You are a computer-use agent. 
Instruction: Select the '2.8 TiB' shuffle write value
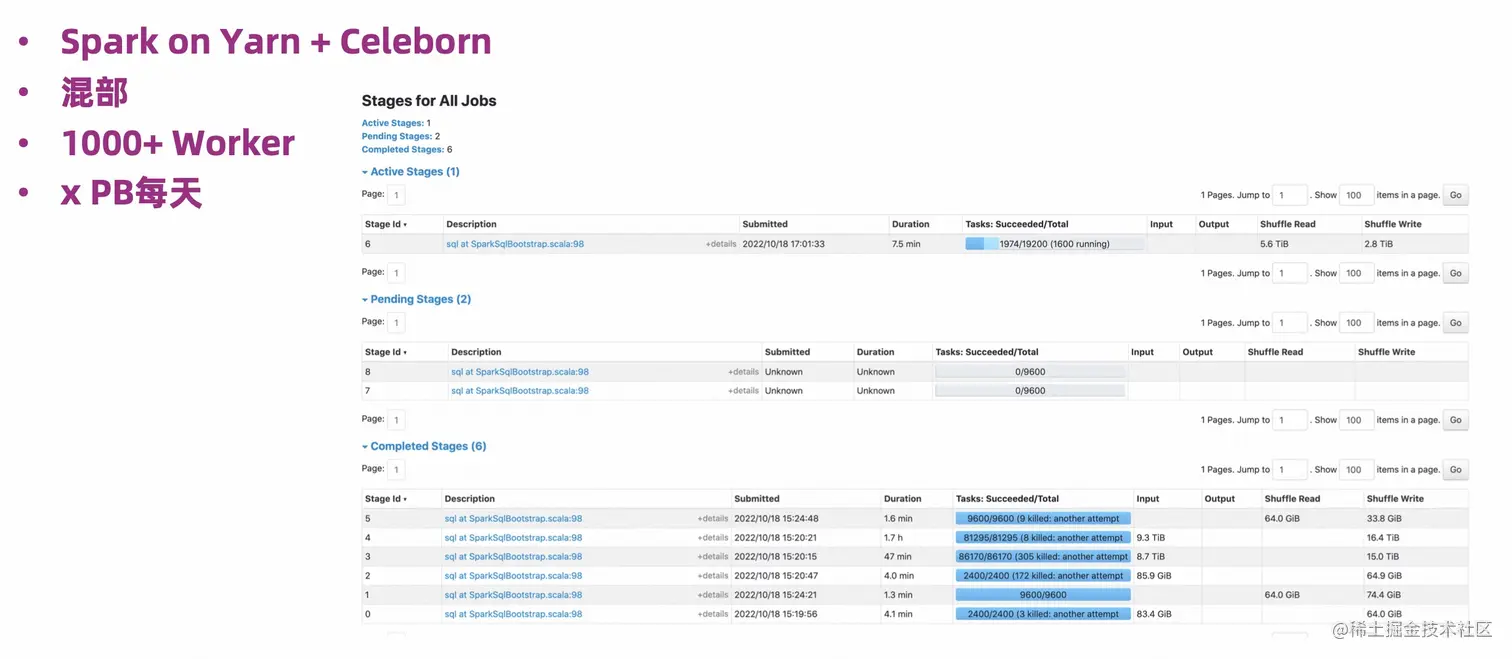[1379, 244]
